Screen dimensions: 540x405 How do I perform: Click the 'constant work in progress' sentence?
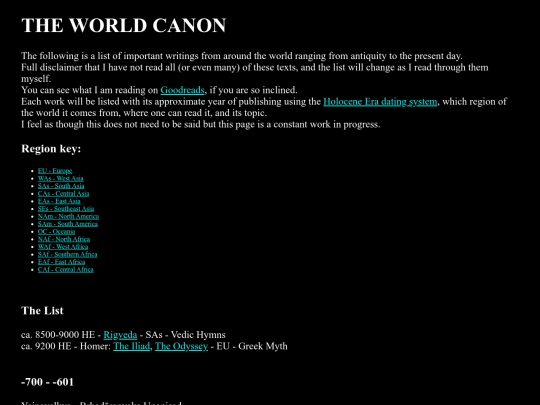tap(201, 124)
